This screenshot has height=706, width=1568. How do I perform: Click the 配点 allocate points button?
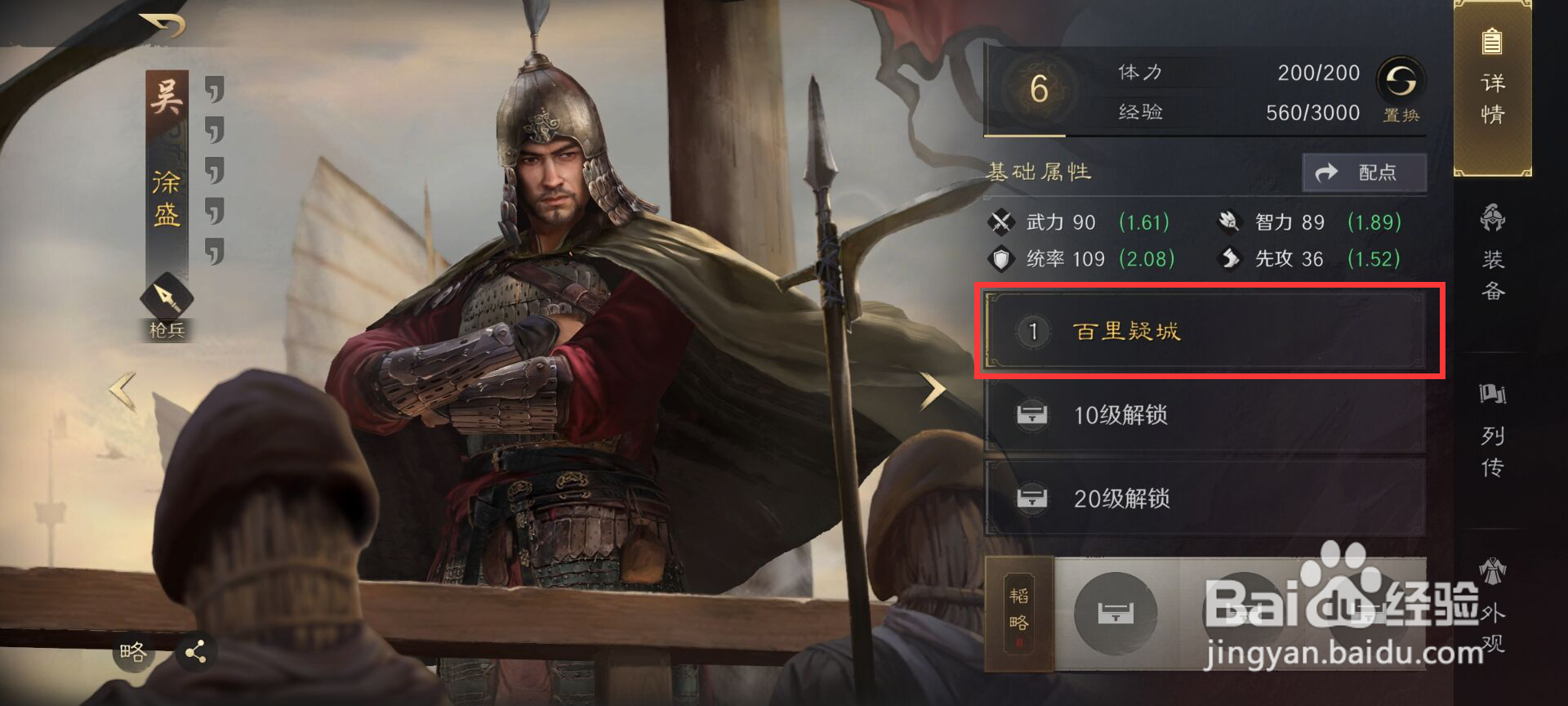(x=1364, y=172)
